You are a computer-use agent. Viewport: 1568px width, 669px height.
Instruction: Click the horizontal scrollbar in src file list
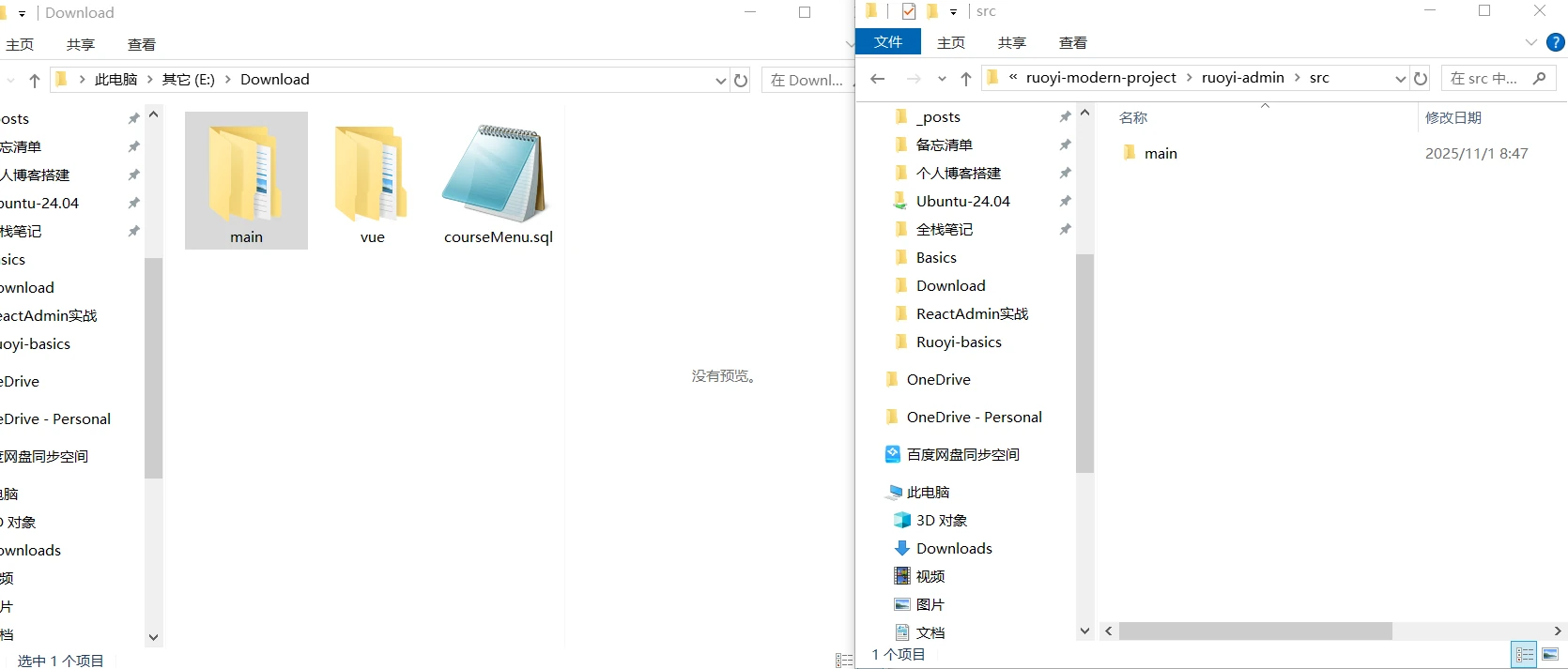click(1254, 631)
